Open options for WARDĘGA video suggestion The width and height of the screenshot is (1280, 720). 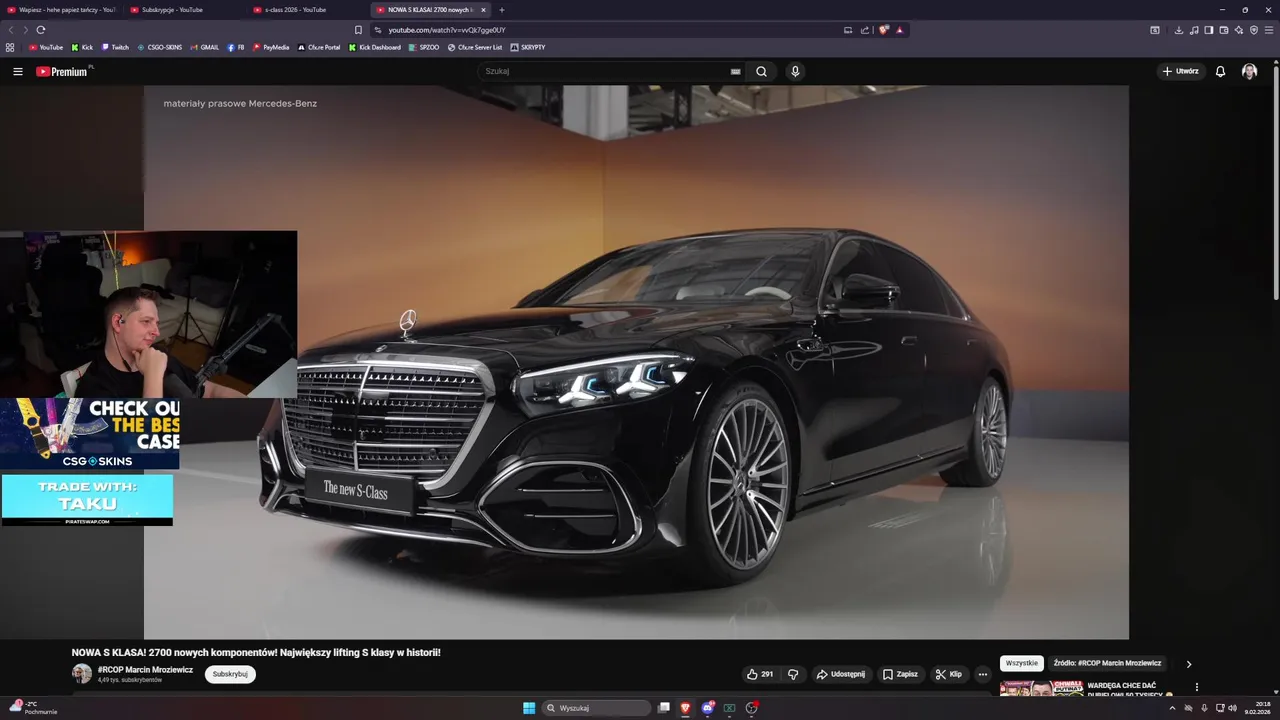[x=1196, y=687]
